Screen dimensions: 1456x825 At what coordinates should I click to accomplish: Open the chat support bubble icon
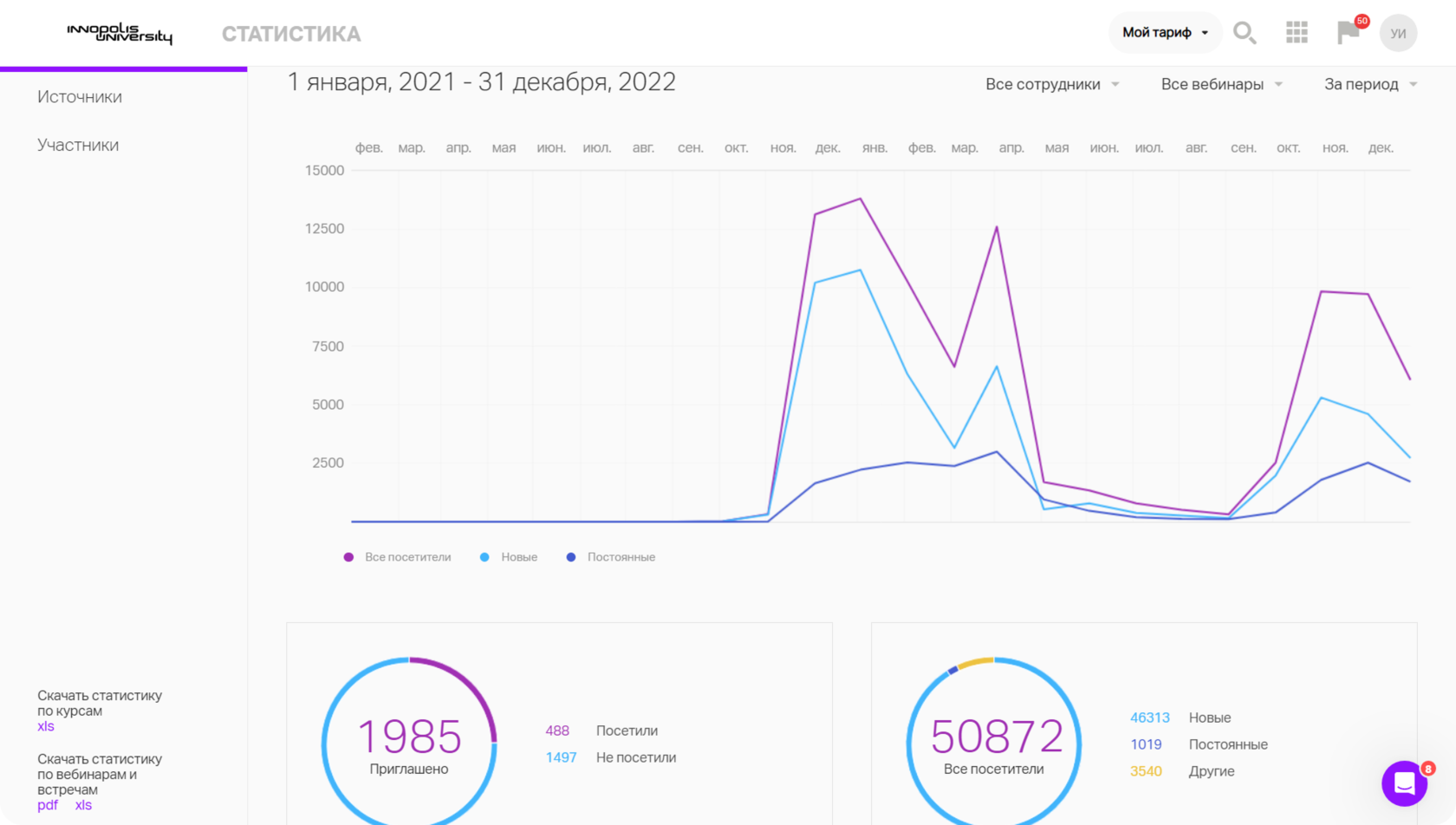pyautogui.click(x=1404, y=783)
